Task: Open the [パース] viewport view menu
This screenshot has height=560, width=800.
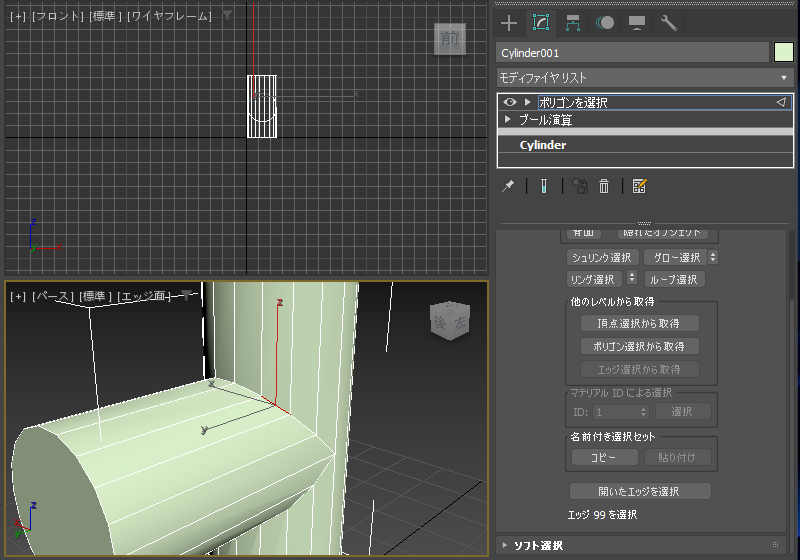Action: (53, 296)
